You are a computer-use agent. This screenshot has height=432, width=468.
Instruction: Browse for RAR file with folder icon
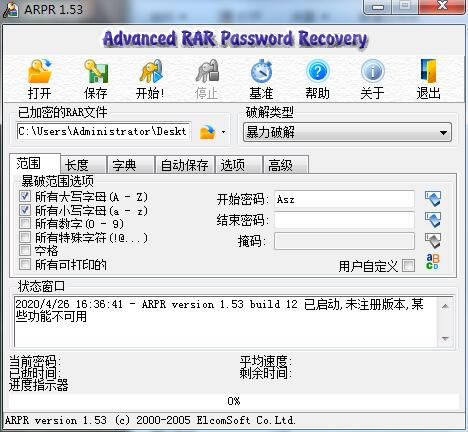(x=207, y=132)
